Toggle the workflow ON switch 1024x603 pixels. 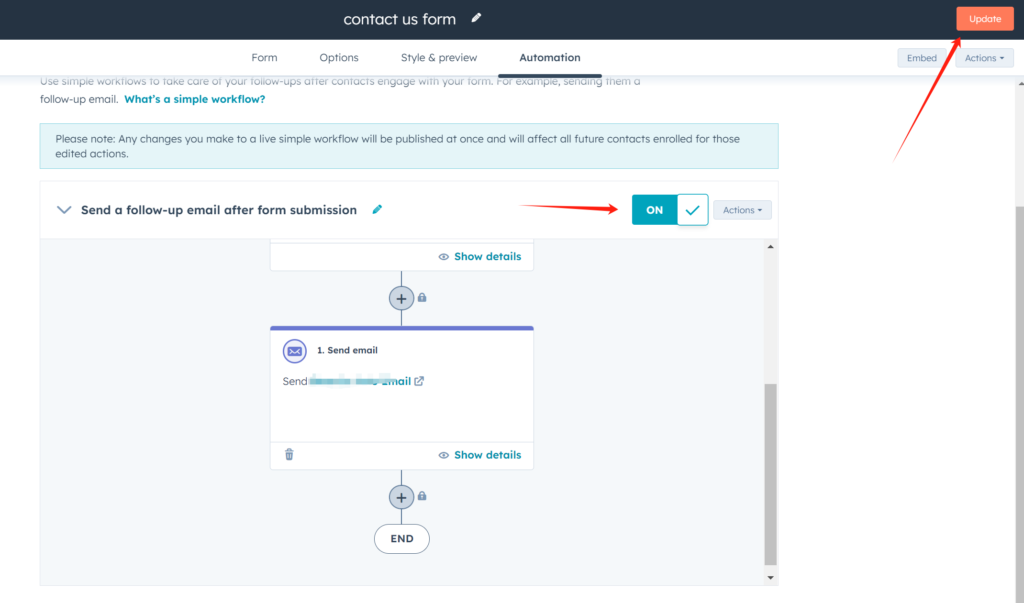tap(655, 210)
